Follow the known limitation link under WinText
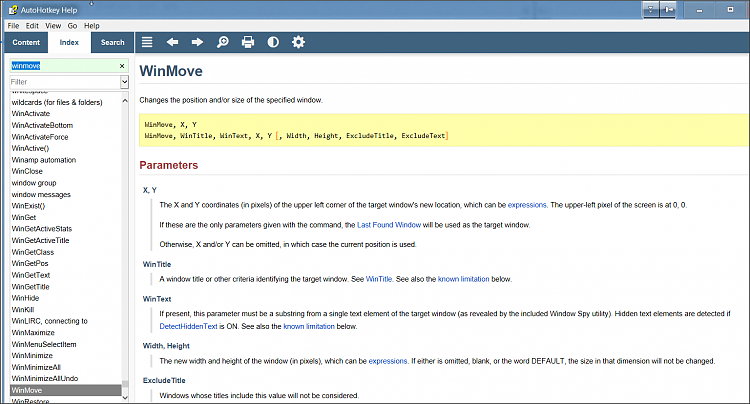 click(309, 327)
